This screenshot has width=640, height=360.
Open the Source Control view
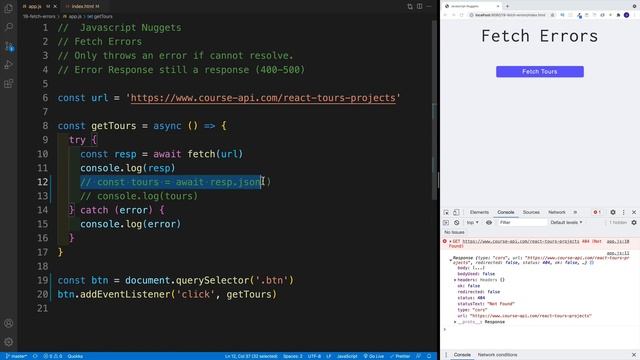click(x=9, y=46)
